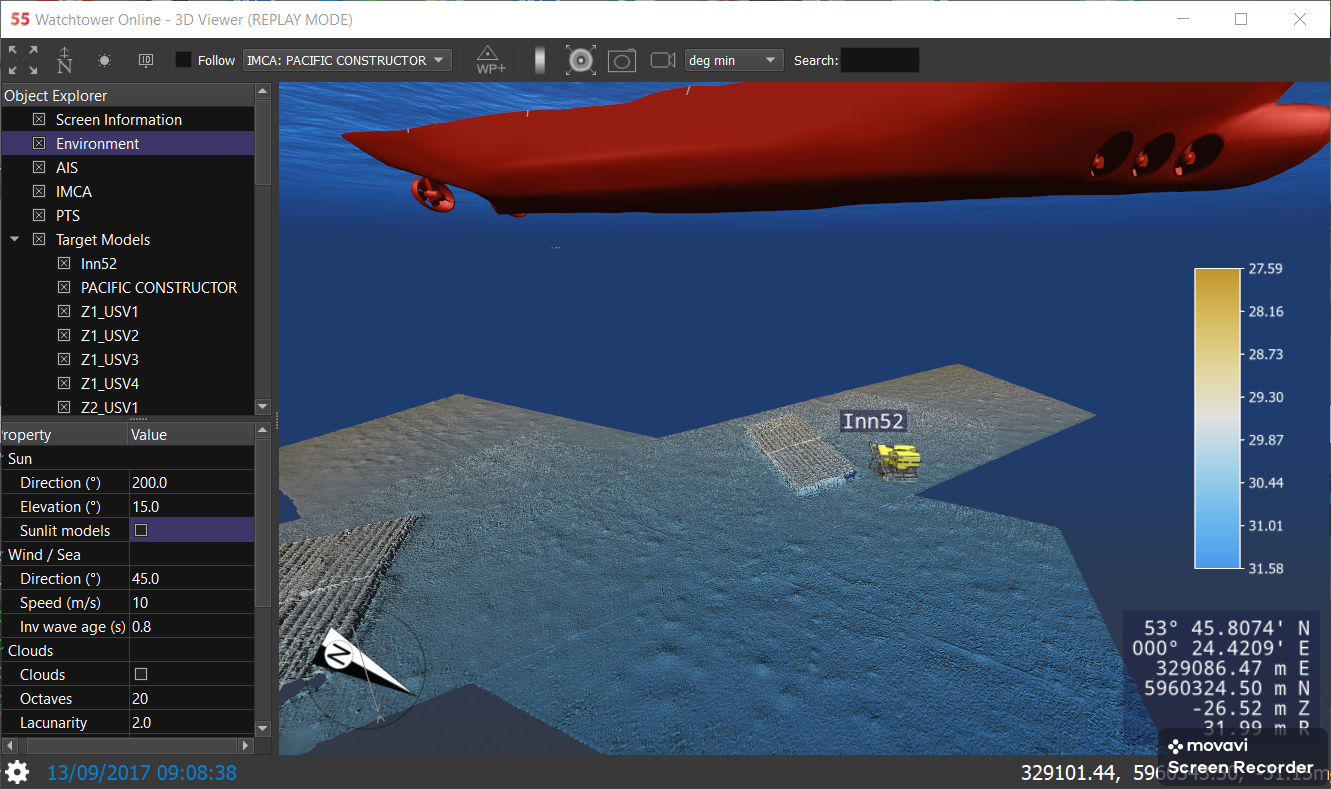Select Z1_USV3 in the tree
This screenshot has width=1331, height=789.
click(110, 359)
